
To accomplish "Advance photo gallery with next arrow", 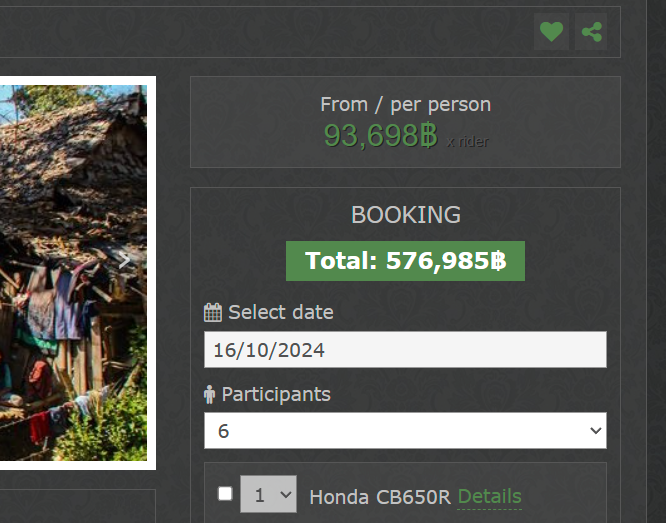I will [124, 259].
